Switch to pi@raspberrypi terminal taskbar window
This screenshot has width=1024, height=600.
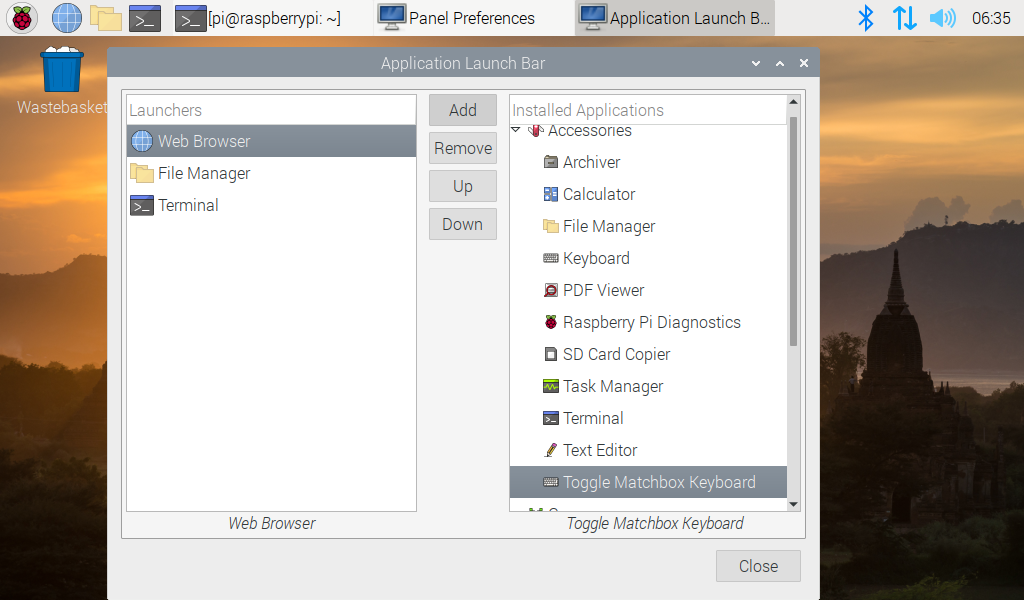point(258,18)
